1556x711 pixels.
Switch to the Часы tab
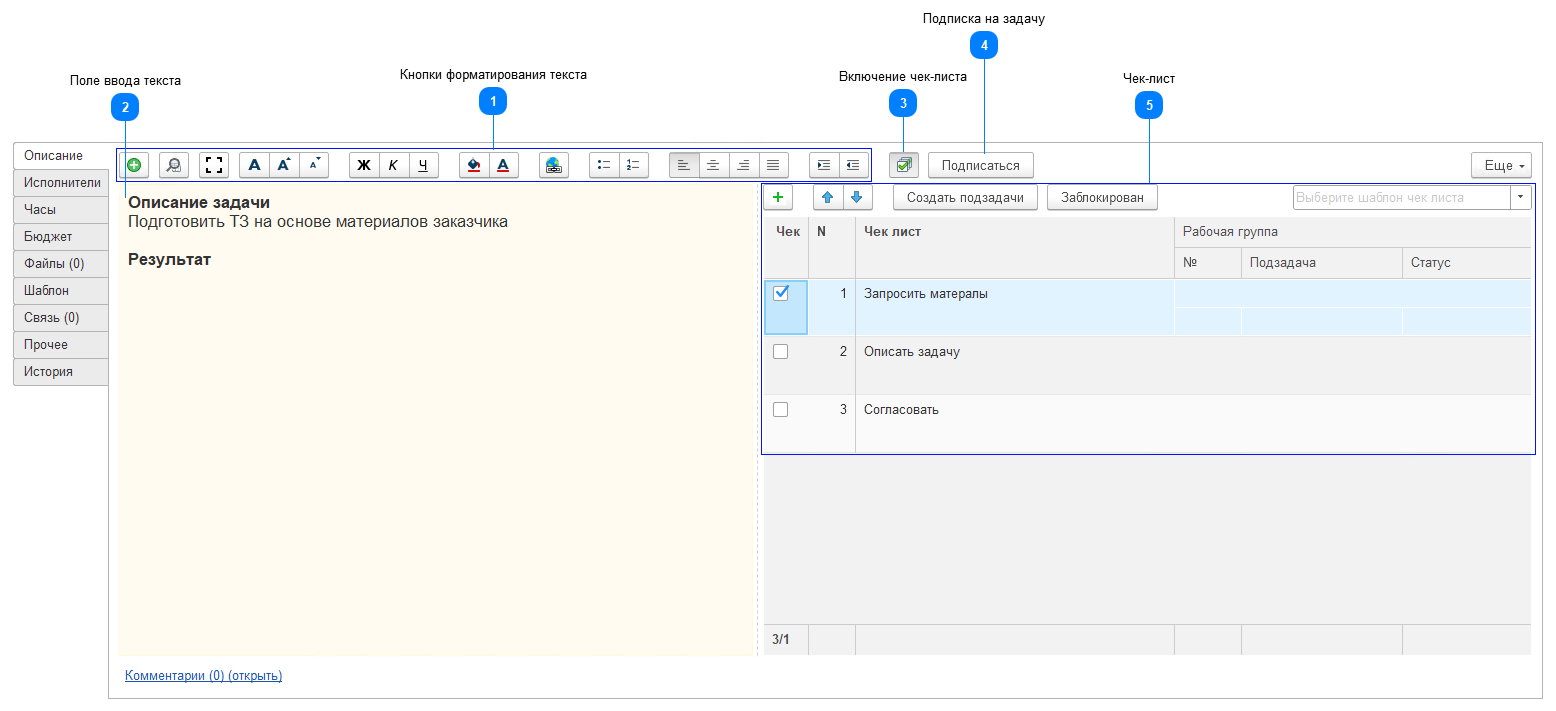(61, 210)
